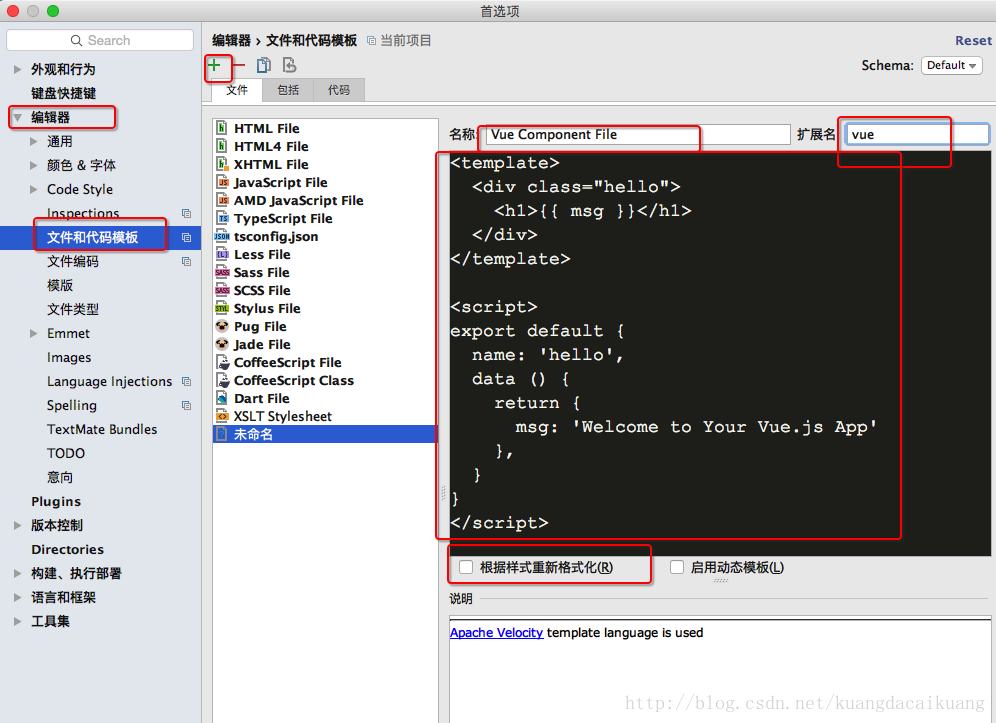Select the Jade File template icon

click(222, 344)
